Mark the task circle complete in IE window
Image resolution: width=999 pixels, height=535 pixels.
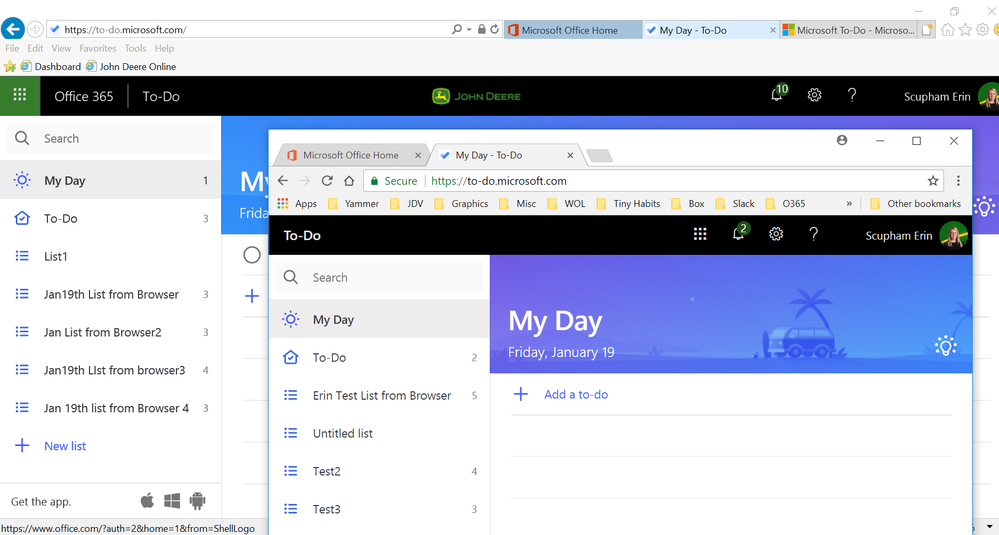(252, 255)
